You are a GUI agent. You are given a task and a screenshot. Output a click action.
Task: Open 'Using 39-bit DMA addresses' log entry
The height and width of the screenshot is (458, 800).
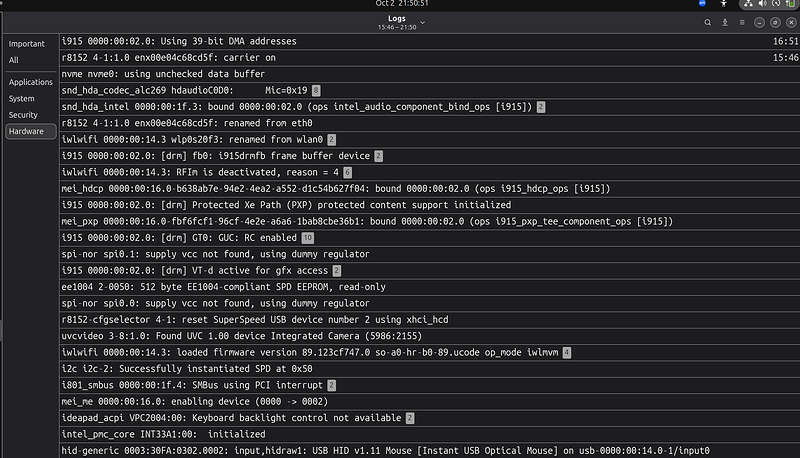click(430, 41)
